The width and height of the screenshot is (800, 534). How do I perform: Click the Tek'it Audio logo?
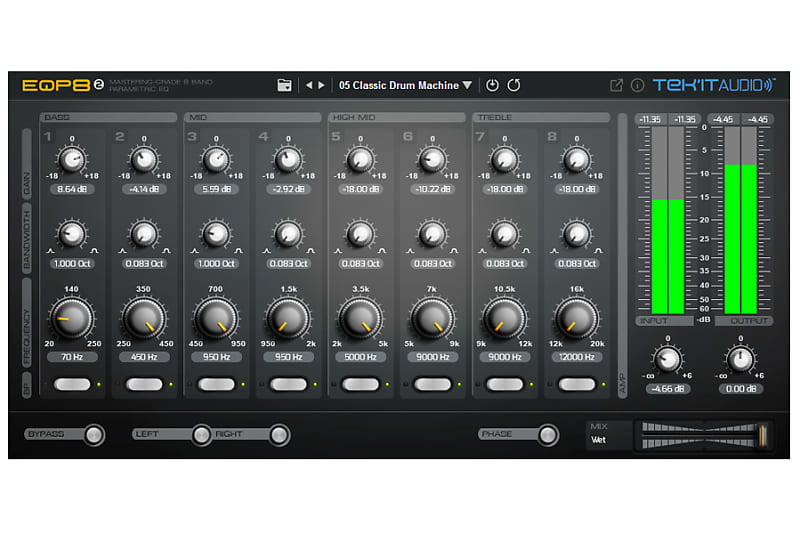point(714,85)
